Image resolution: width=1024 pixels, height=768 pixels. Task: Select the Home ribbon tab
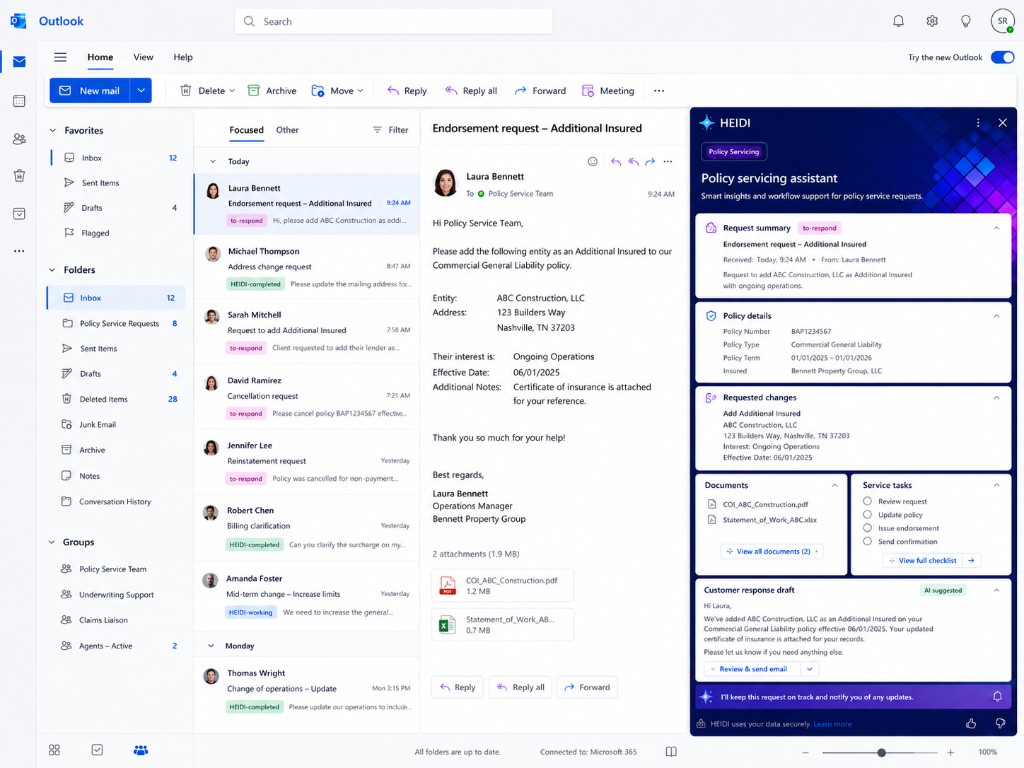[100, 57]
